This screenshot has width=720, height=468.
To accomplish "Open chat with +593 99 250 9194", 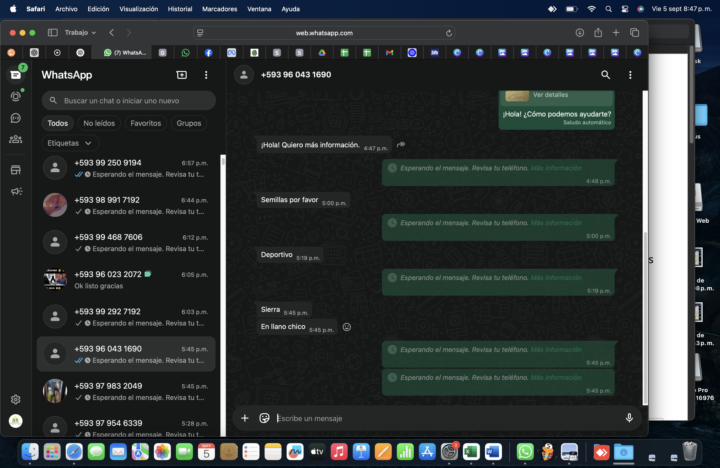I will click(x=126, y=168).
